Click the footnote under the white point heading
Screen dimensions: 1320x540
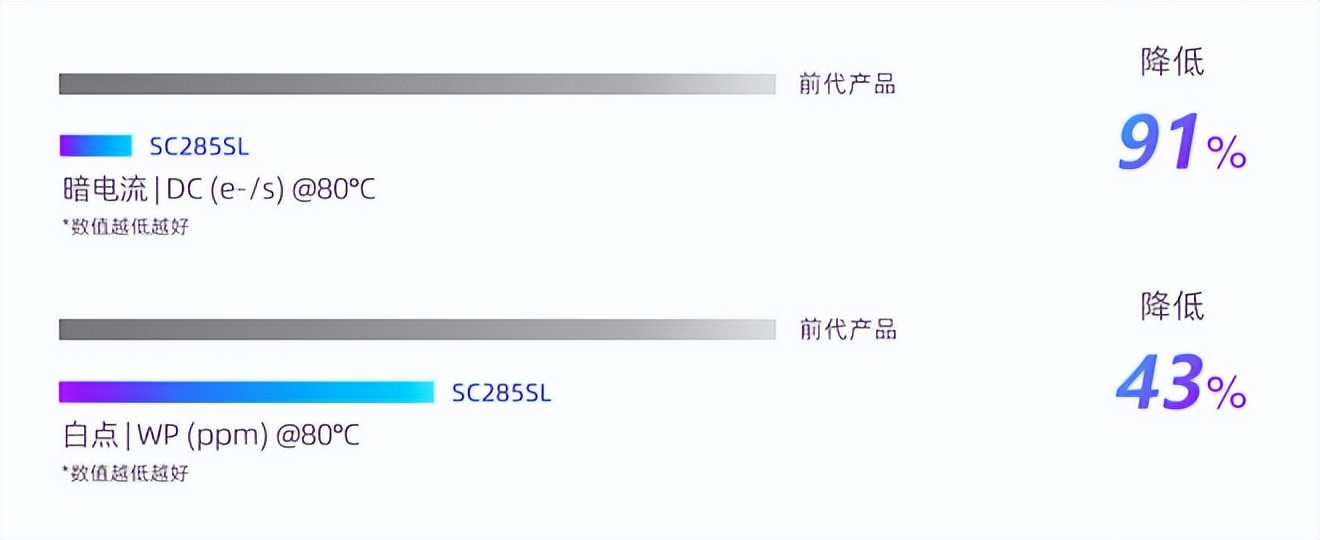click(x=125, y=473)
